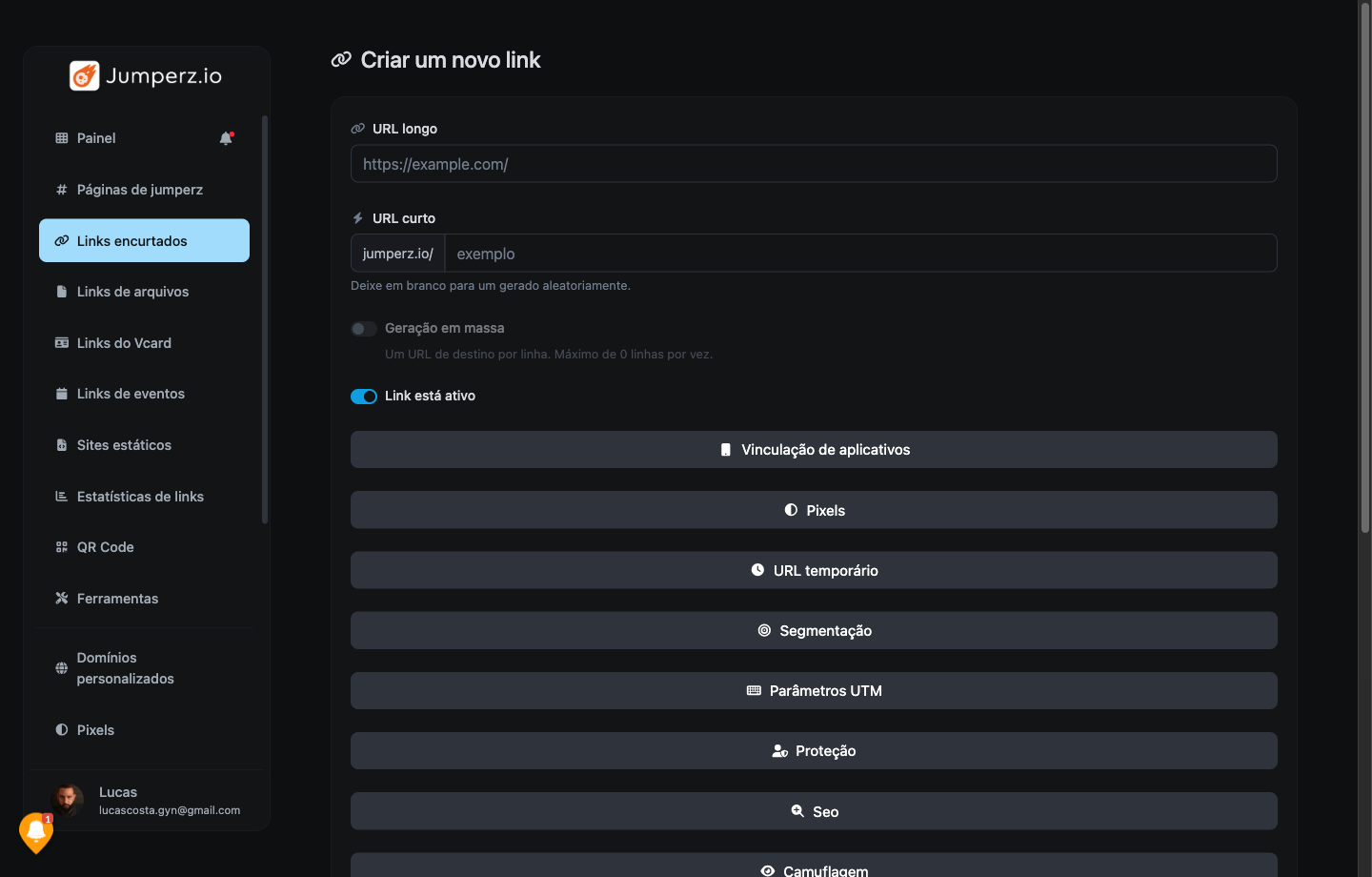Click the Jumperz.io logo icon
The image size is (1372, 877).
(85, 75)
